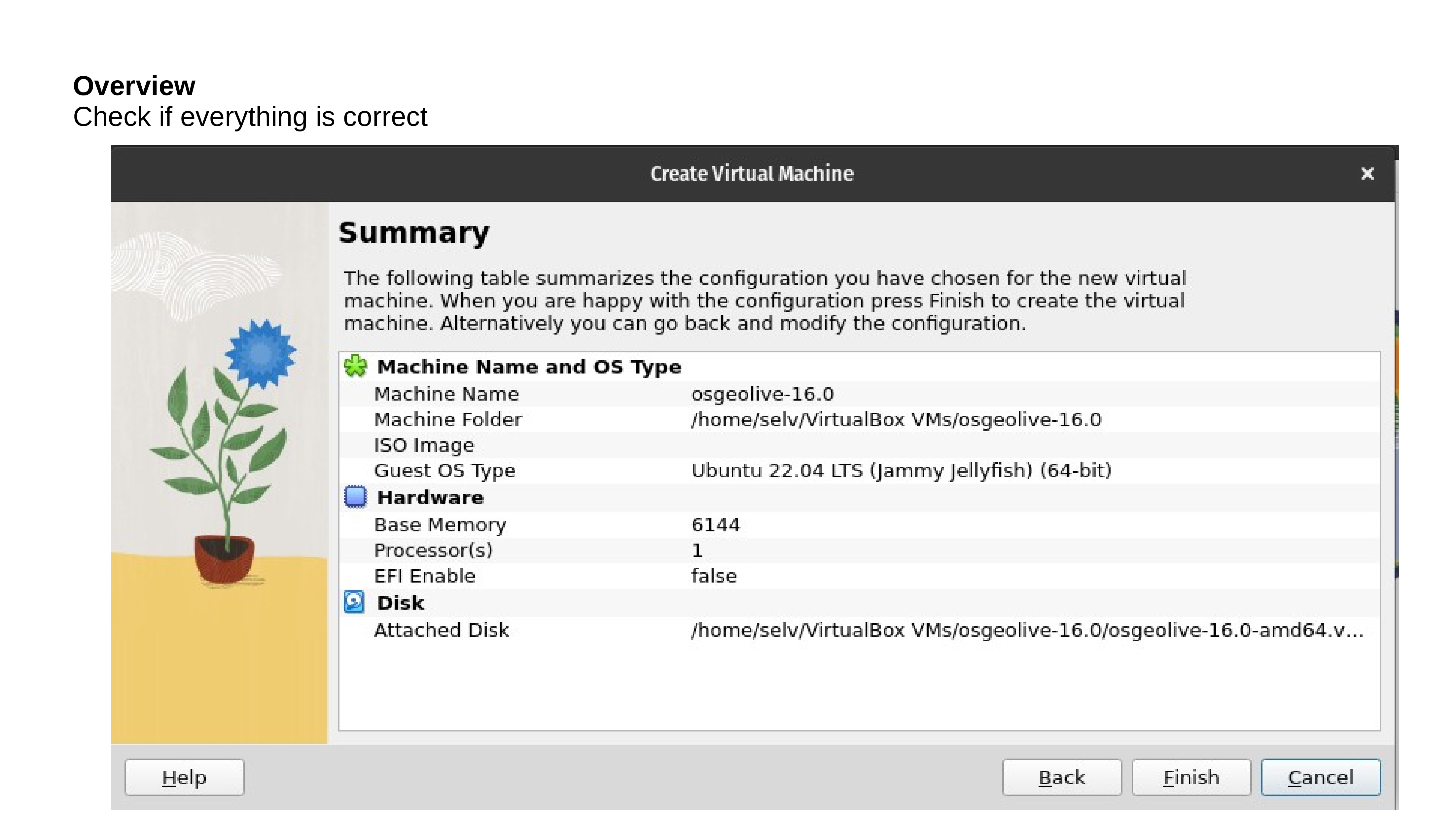Select the Machine Name row label

click(x=446, y=394)
